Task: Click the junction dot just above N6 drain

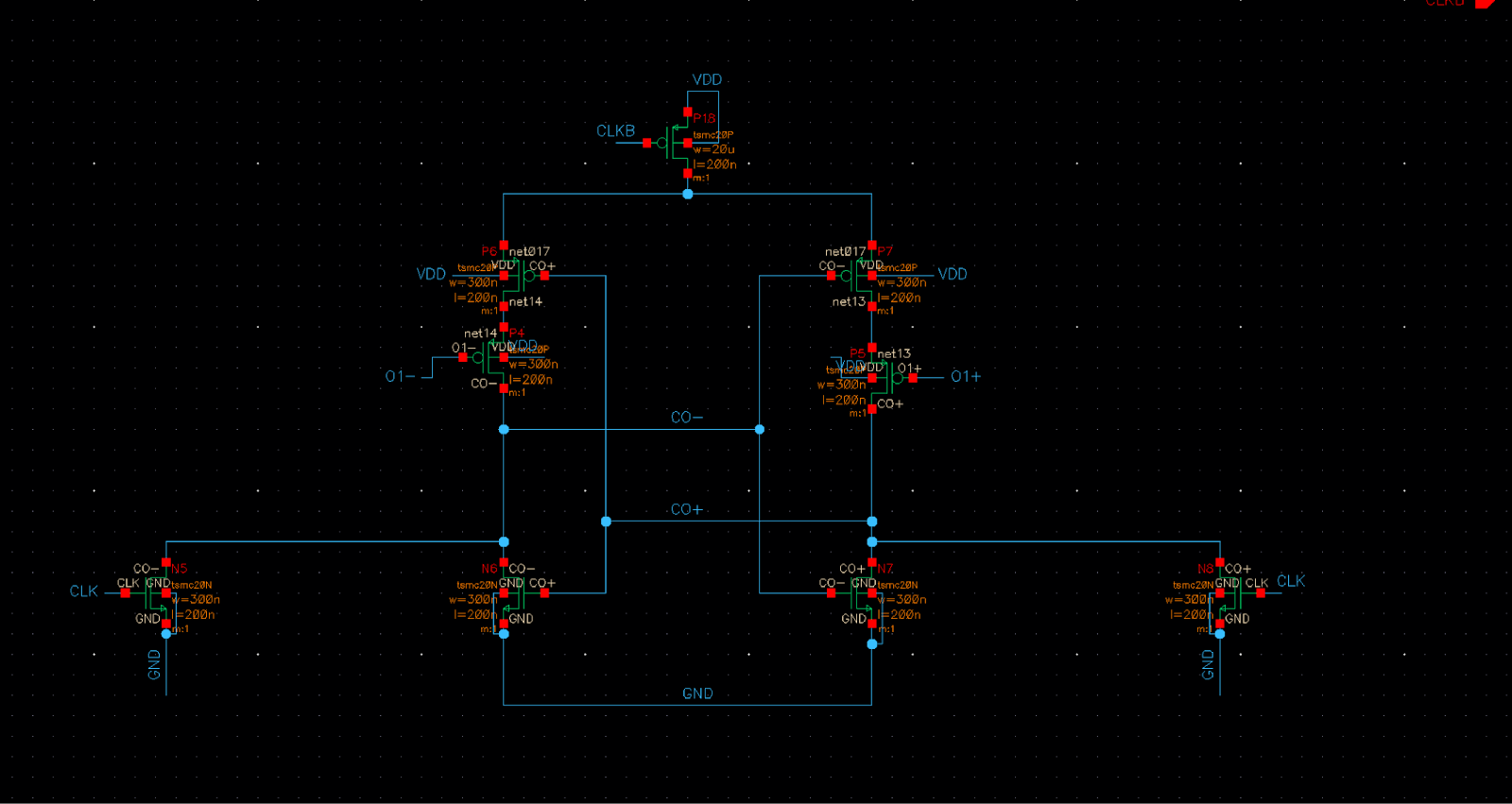Action: tap(504, 541)
